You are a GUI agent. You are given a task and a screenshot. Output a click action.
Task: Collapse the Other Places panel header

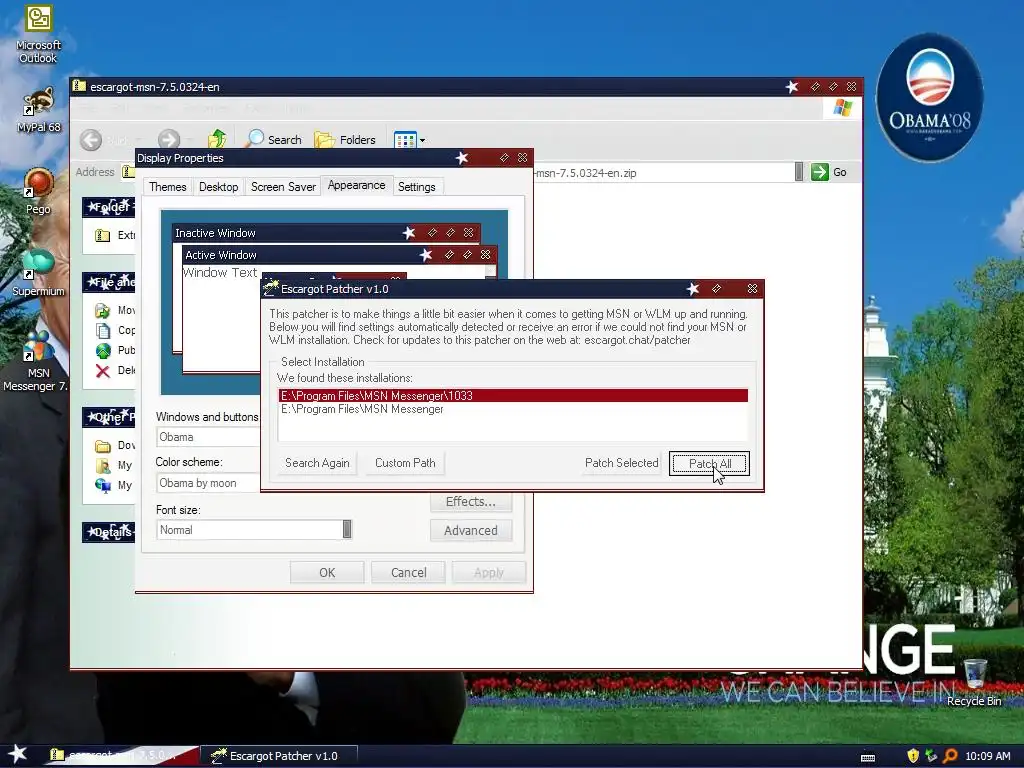click(108, 417)
